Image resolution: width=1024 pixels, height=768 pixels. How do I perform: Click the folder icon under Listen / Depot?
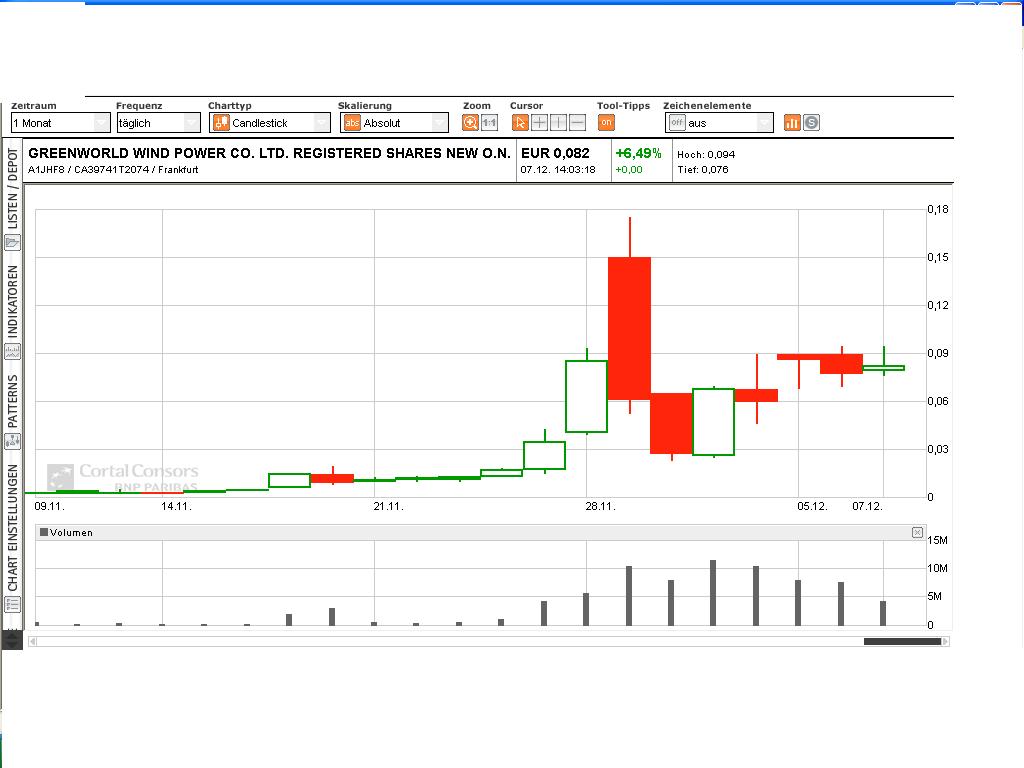[12, 243]
